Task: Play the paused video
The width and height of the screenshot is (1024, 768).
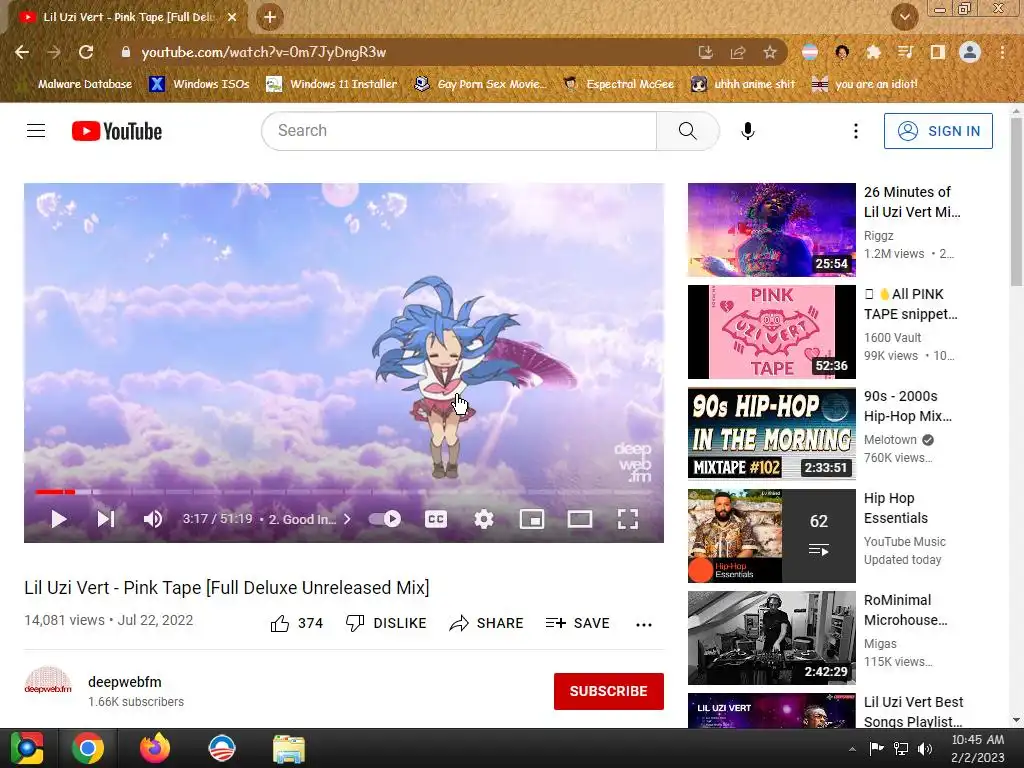Action: point(59,519)
